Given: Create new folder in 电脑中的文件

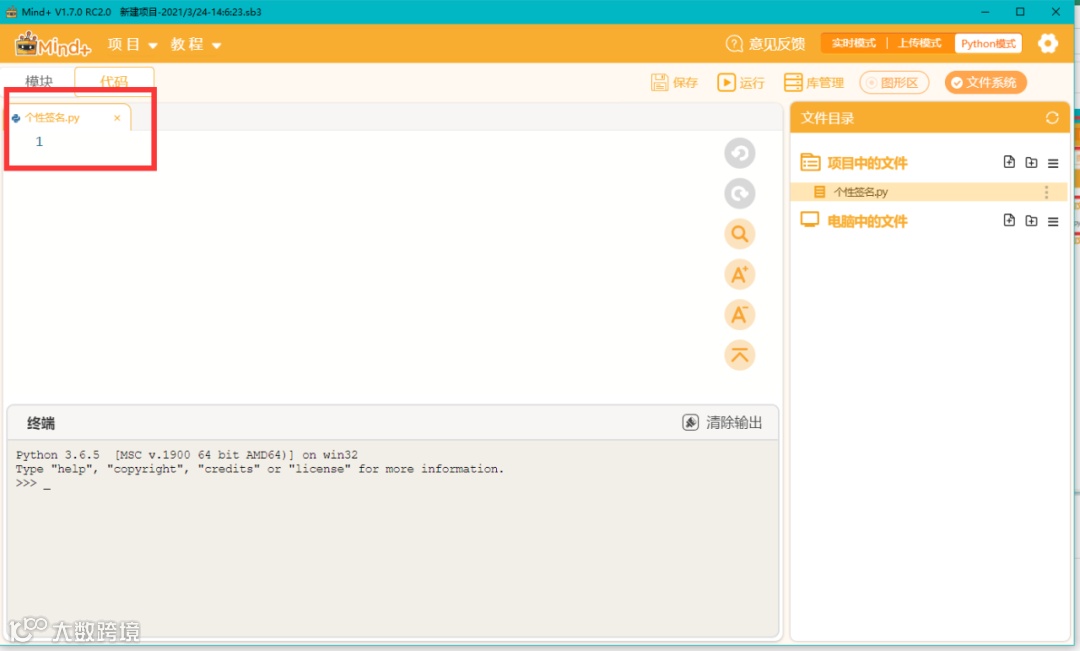Looking at the screenshot, I should 1031,221.
